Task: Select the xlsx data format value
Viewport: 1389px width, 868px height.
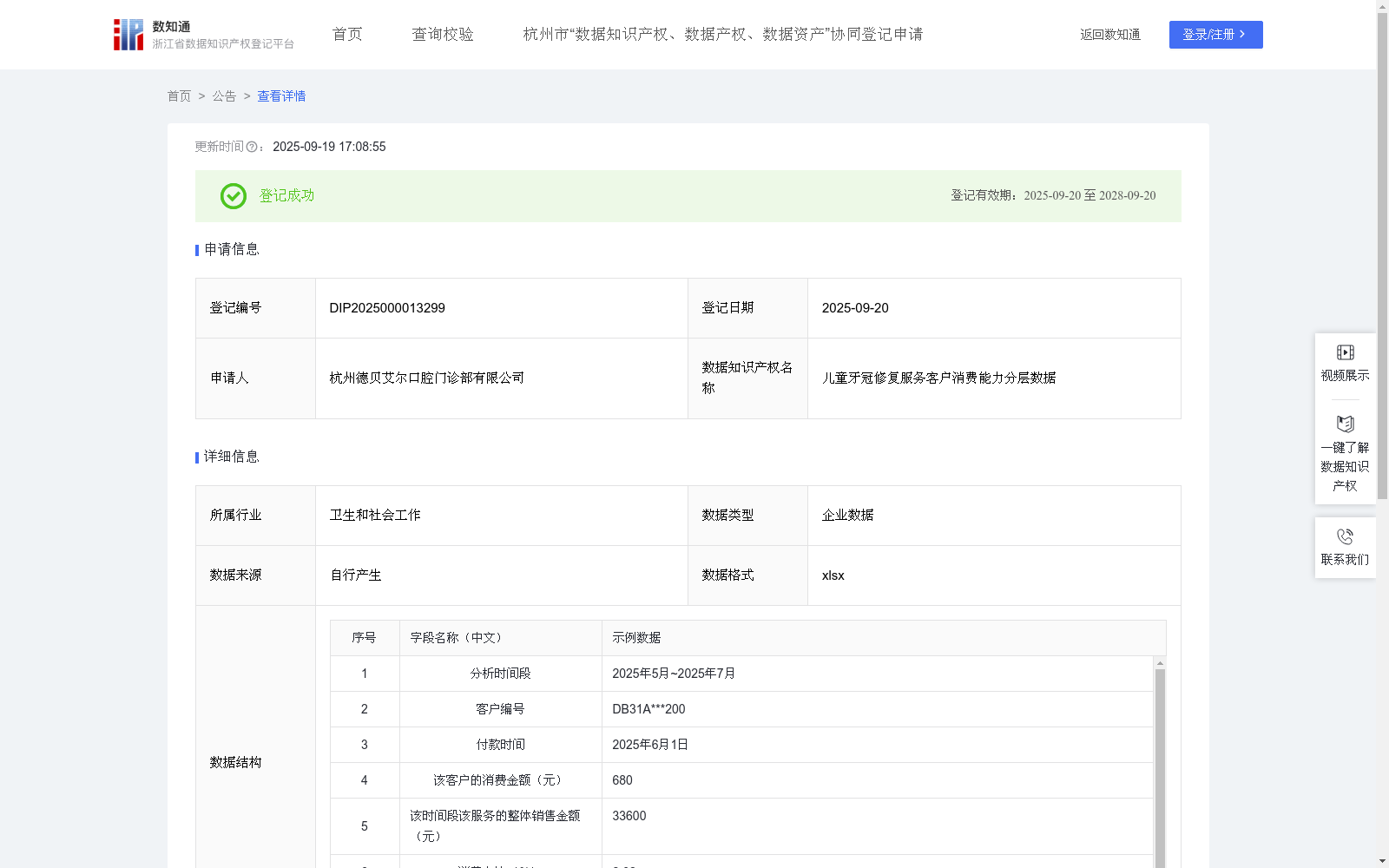Action: 833,575
